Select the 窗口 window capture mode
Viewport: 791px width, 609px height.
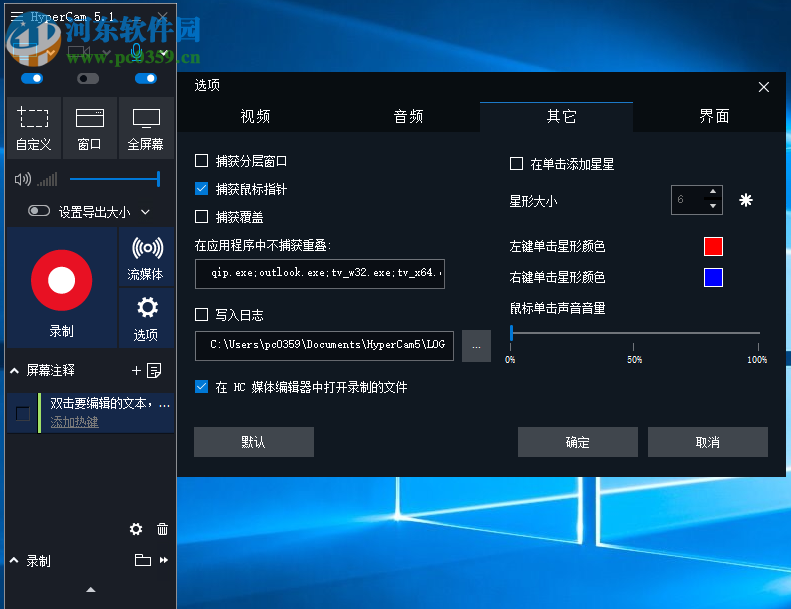(x=89, y=128)
